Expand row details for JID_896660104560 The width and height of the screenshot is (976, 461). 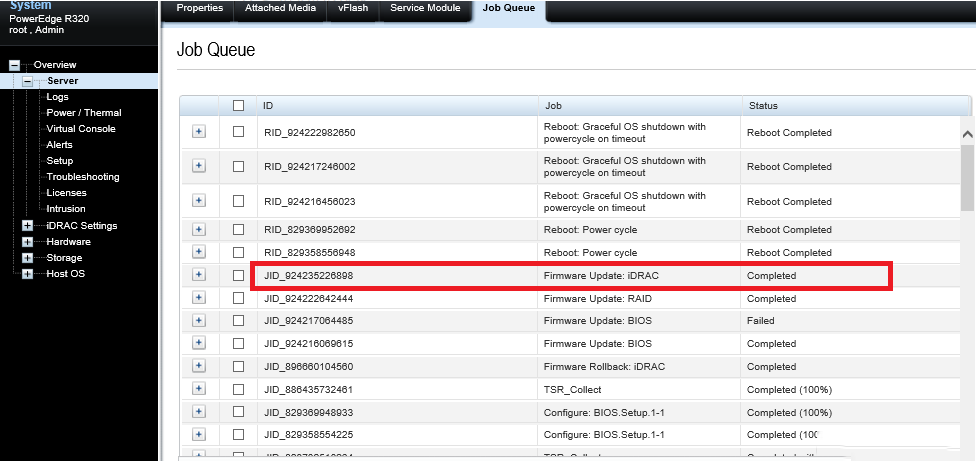coord(199,366)
